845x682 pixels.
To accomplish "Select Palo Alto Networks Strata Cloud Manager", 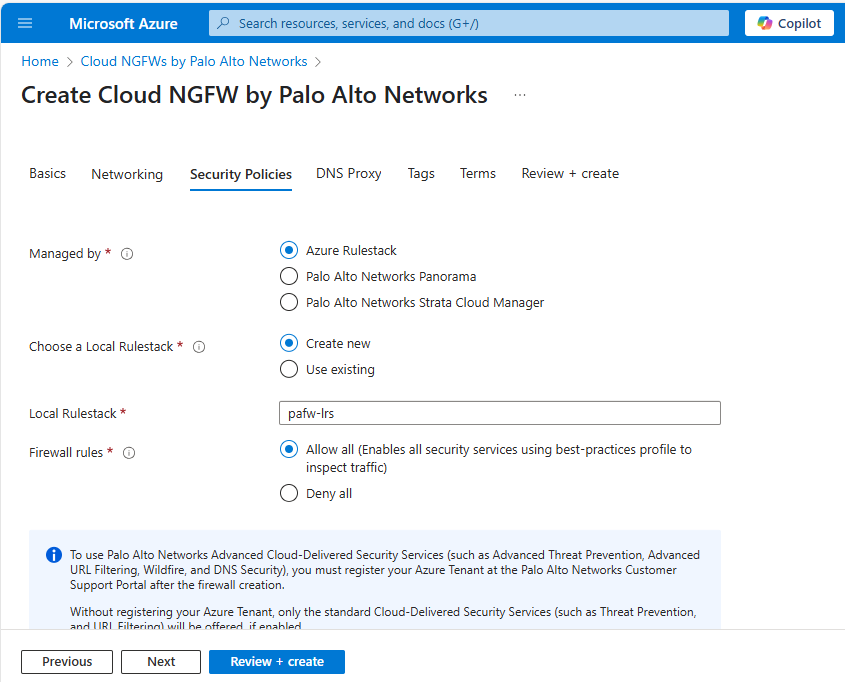I will click(289, 302).
